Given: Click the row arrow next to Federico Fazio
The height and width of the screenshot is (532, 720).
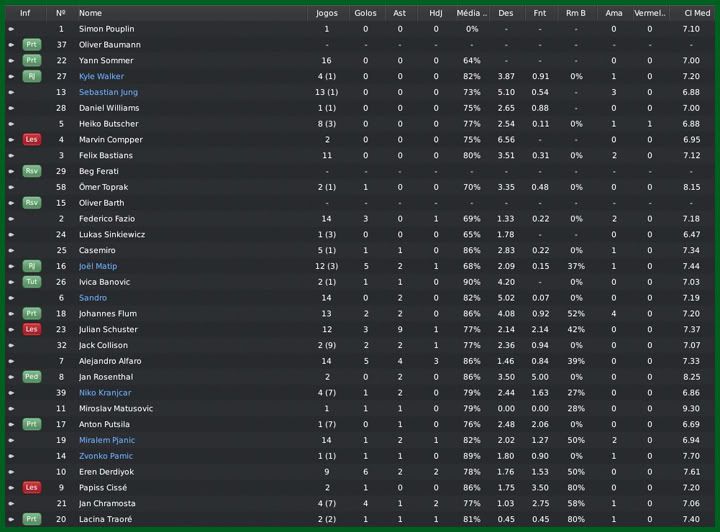Looking at the screenshot, I should pyautogui.click(x=11, y=219).
